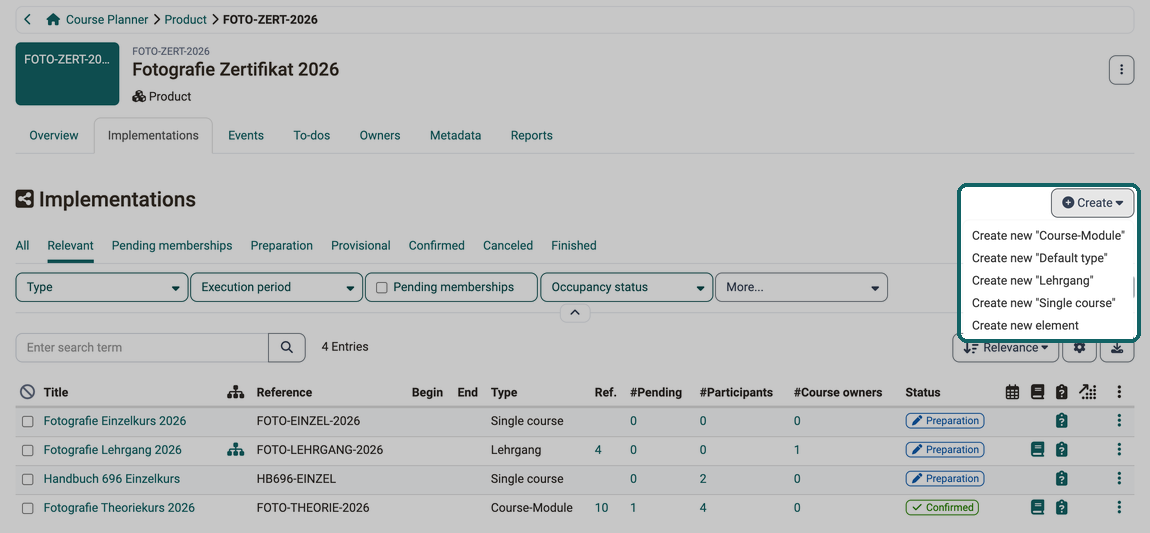Open the Occupancy status filter dropdown
Viewport: 1150px width, 533px height.
tap(626, 287)
